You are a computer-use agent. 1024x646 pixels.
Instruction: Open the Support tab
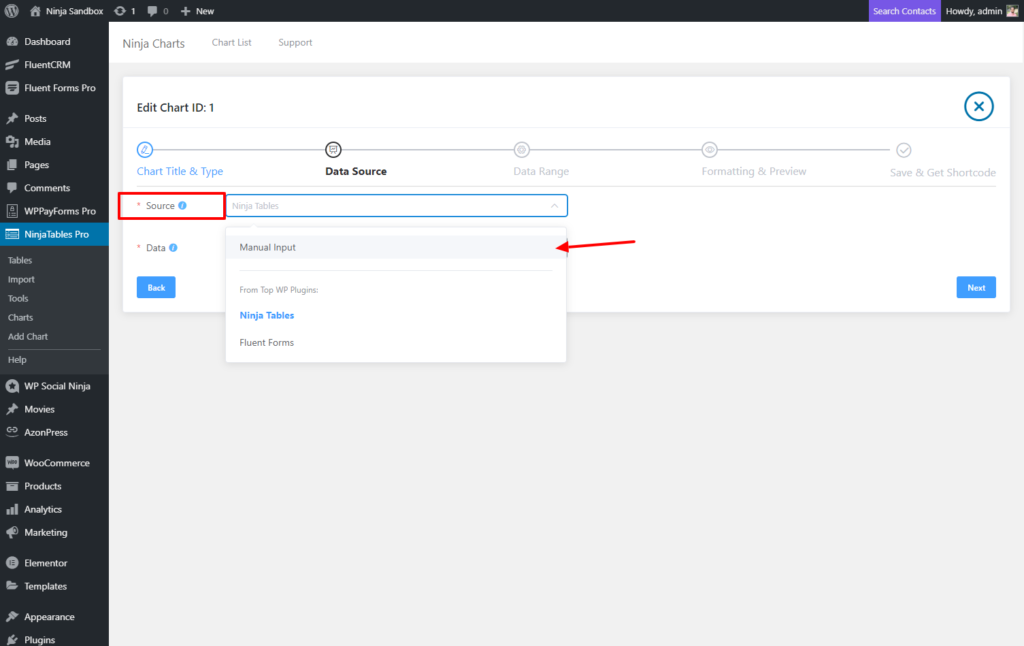click(295, 43)
